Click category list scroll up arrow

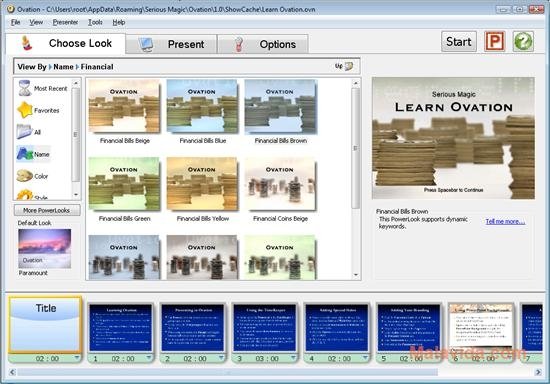coord(76,83)
